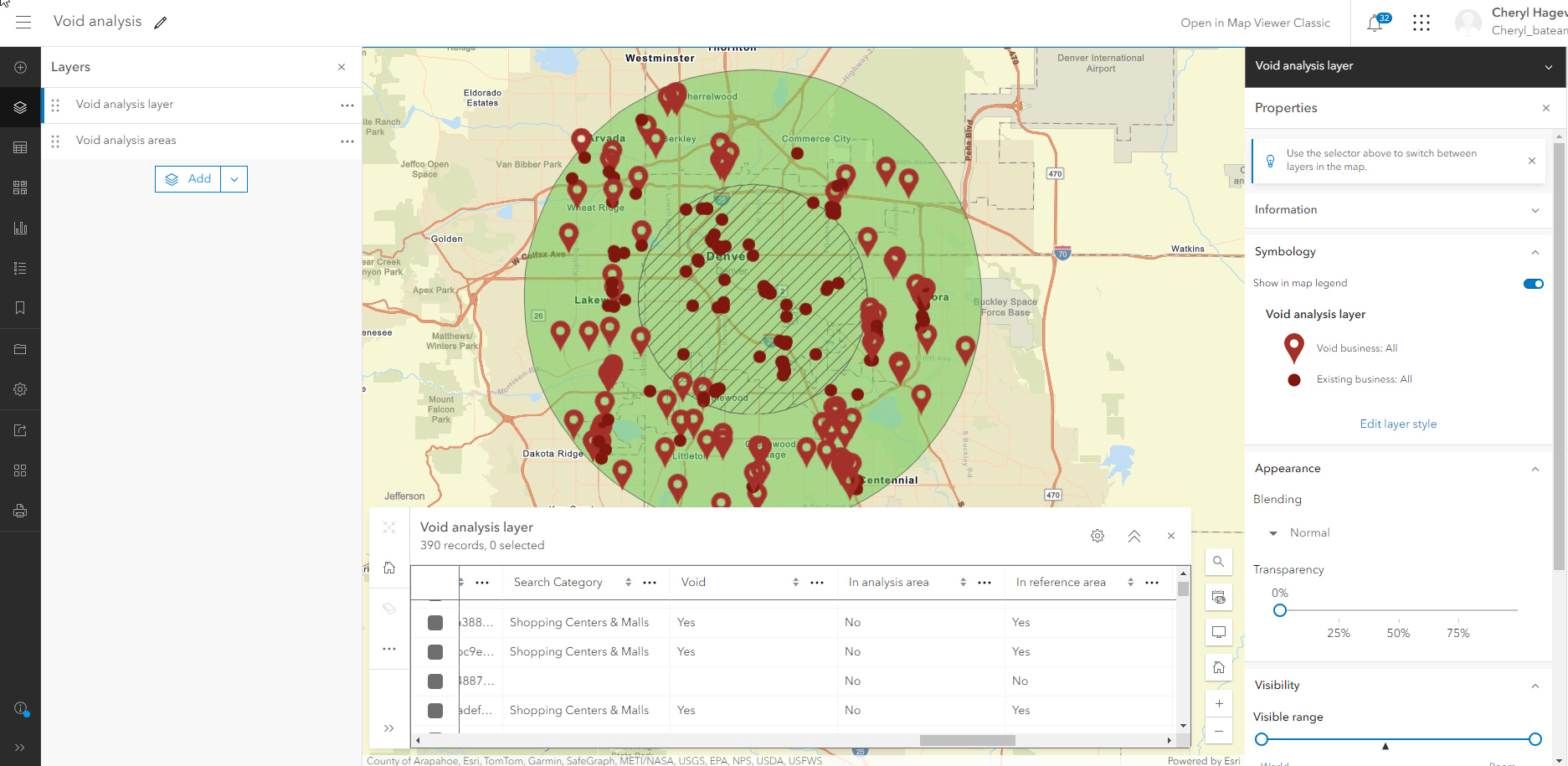
Task: Click the Edit layer style link
Action: (x=1397, y=424)
